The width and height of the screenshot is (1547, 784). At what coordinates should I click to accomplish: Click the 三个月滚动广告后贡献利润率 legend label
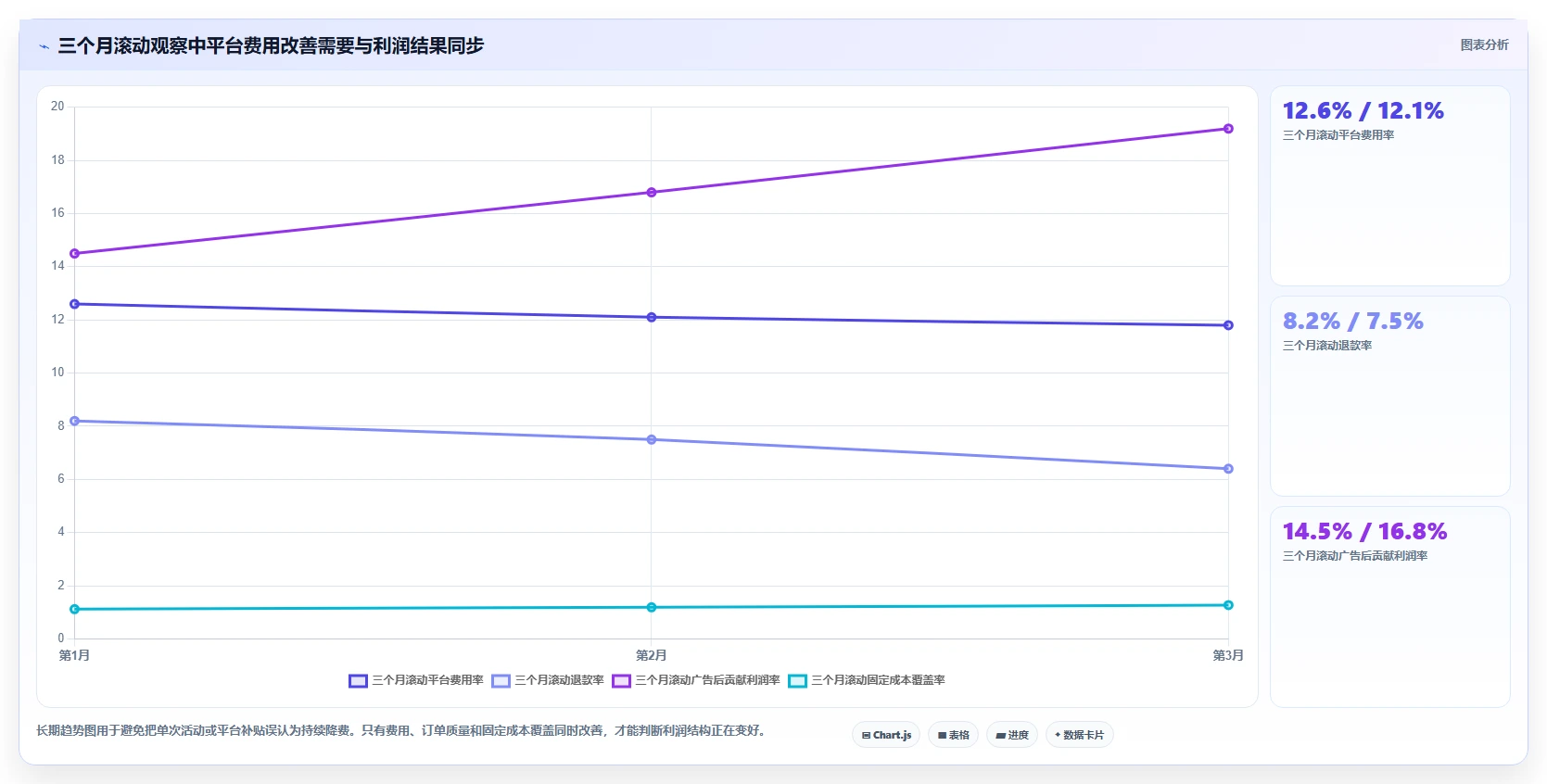tap(707, 680)
